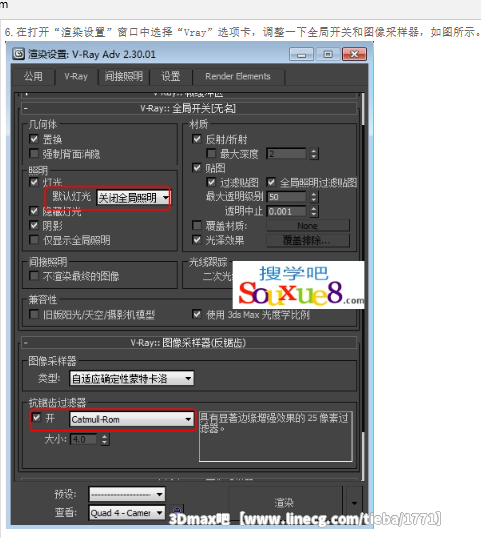Click the filter 大小 spinner arrows
The image size is (481, 538).
[105, 439]
